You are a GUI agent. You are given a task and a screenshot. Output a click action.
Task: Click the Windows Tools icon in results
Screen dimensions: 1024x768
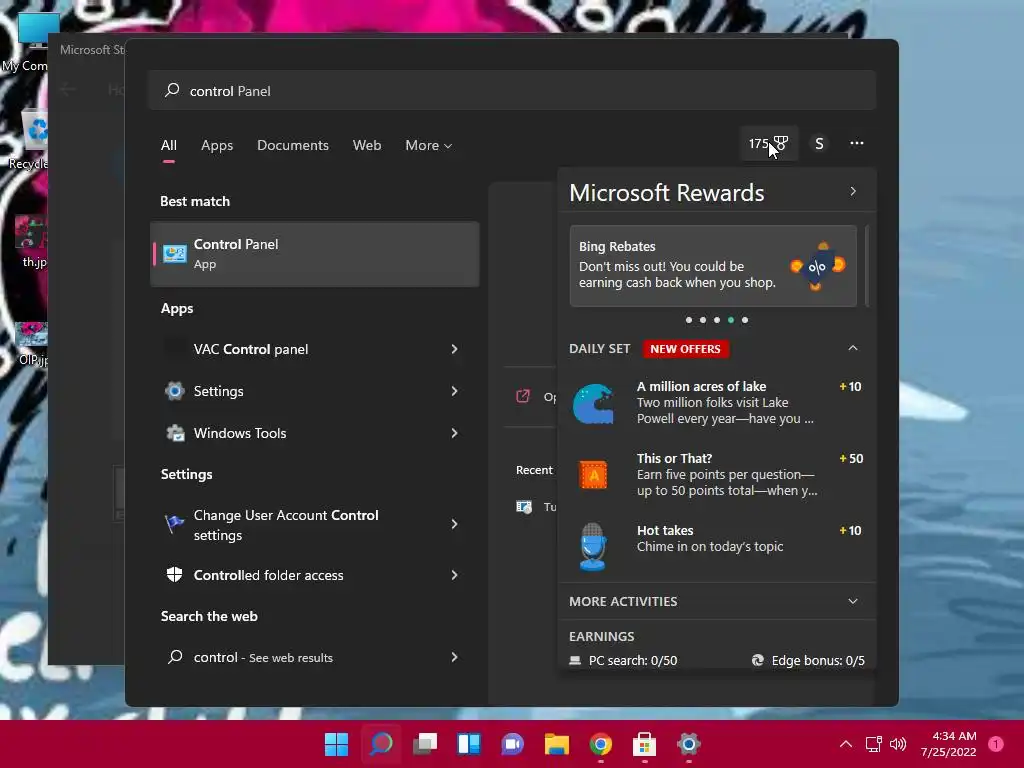pyautogui.click(x=174, y=433)
